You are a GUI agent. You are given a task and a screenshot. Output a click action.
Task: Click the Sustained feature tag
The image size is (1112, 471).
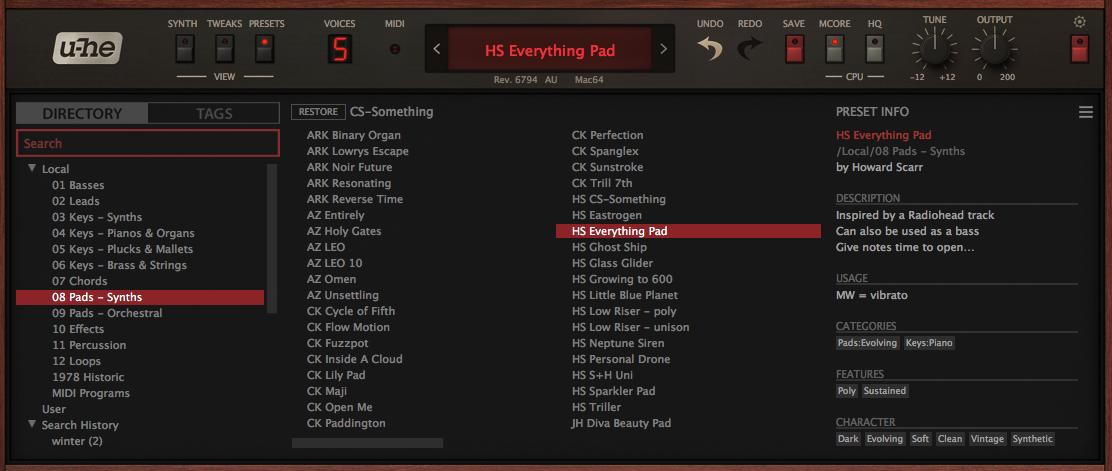885,391
